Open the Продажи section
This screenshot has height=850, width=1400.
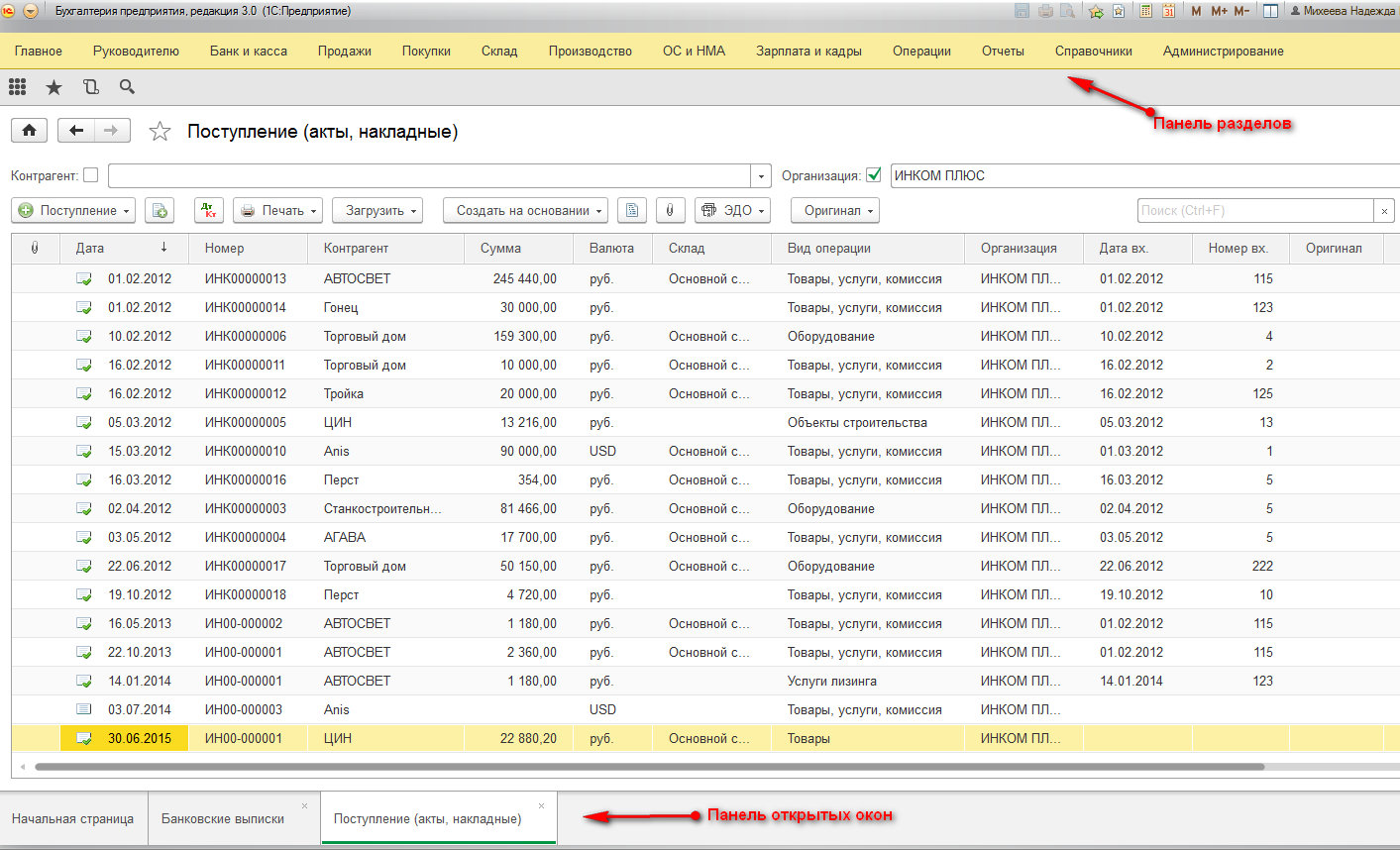(345, 51)
